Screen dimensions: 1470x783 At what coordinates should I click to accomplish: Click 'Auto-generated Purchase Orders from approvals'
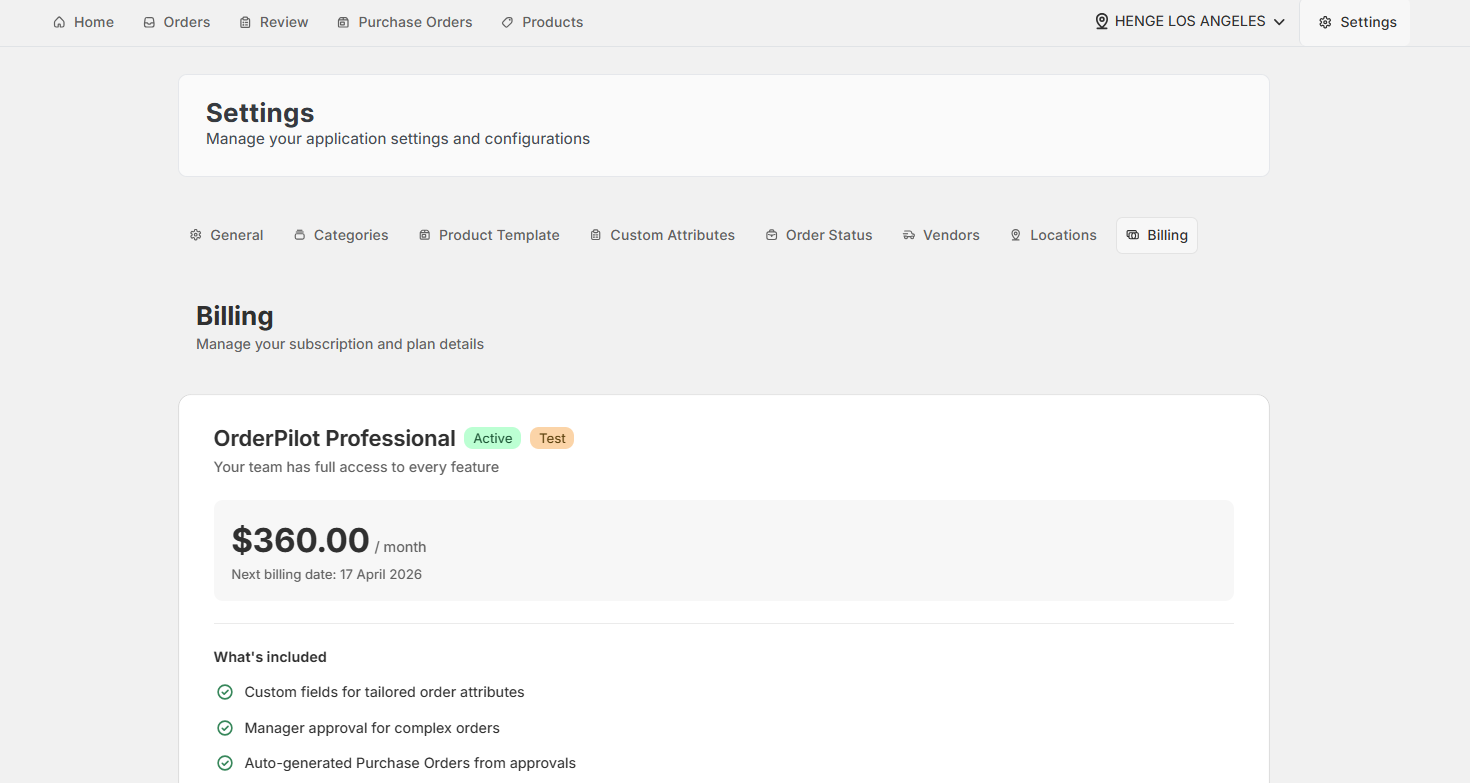[x=410, y=763]
